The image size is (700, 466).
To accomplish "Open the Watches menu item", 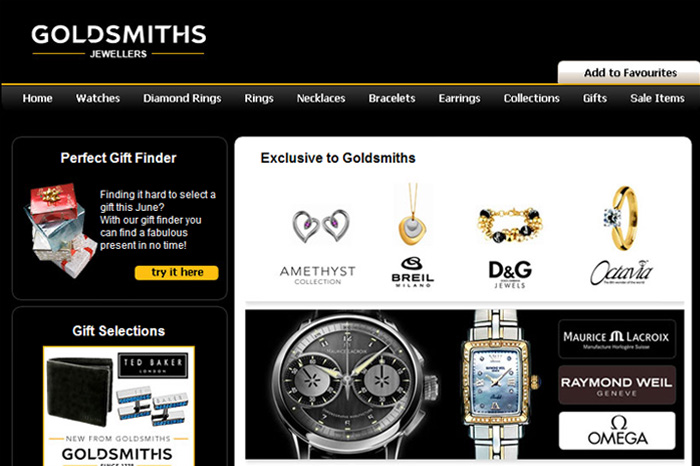I will (x=98, y=98).
